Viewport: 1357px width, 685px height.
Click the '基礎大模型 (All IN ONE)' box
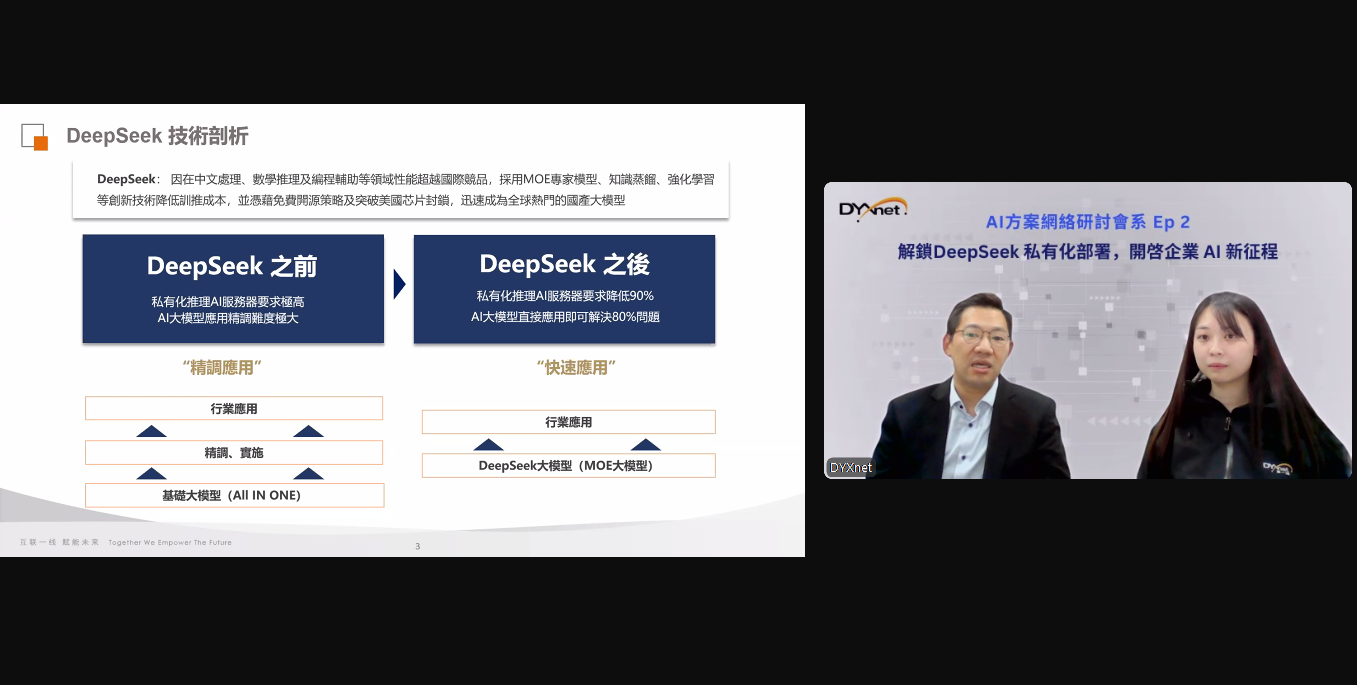[x=234, y=495]
